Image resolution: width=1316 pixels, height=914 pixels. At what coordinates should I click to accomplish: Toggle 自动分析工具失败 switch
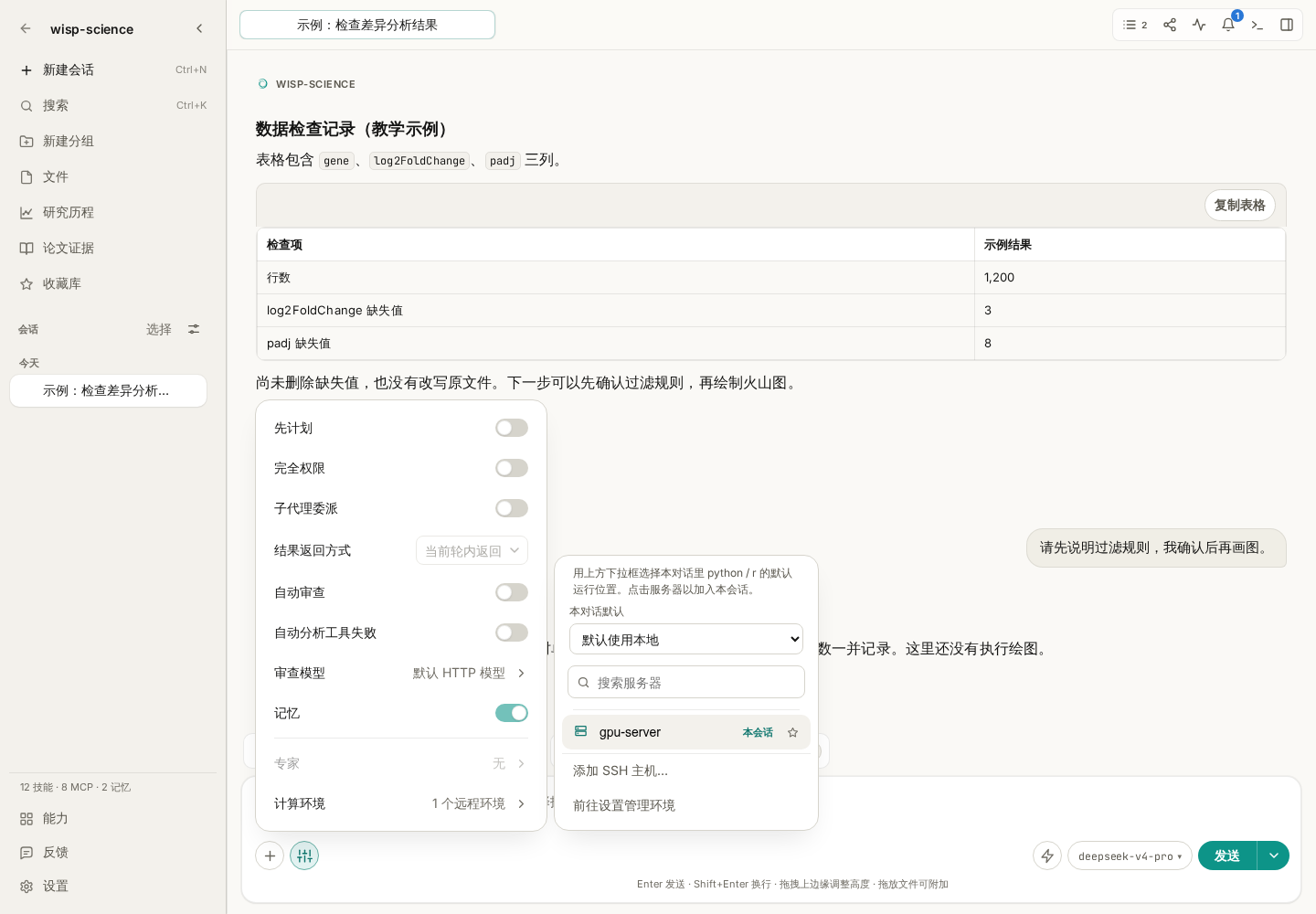512,632
